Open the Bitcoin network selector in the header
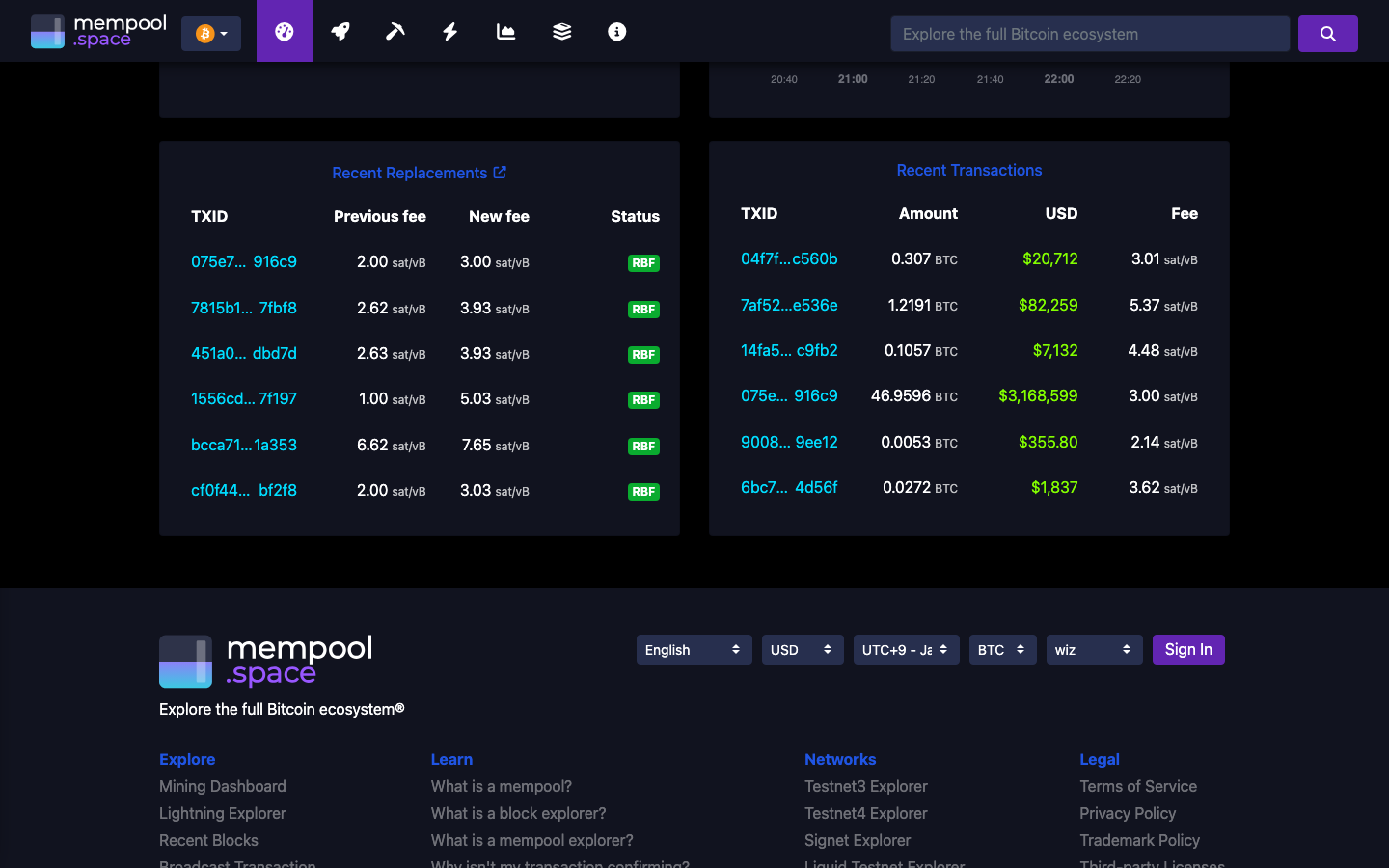Screen dimensions: 1389x868 (210, 33)
